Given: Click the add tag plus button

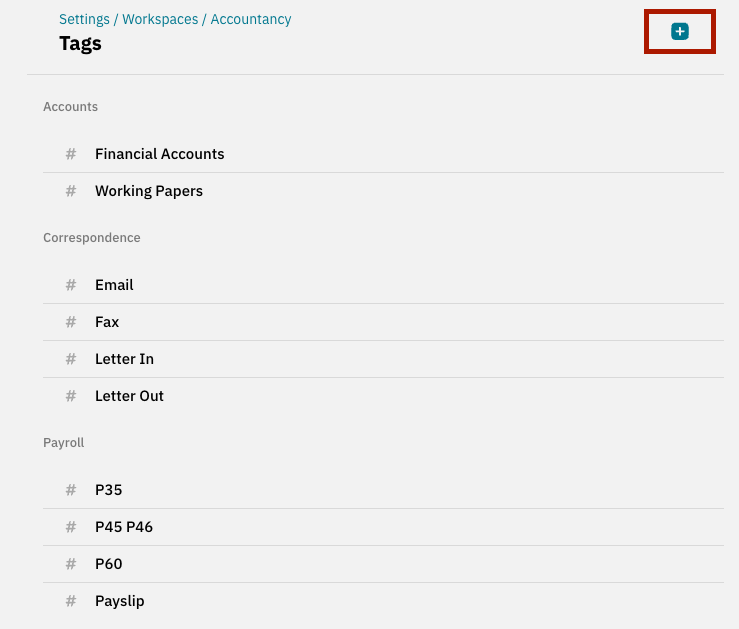Looking at the screenshot, I should pyautogui.click(x=680, y=32).
